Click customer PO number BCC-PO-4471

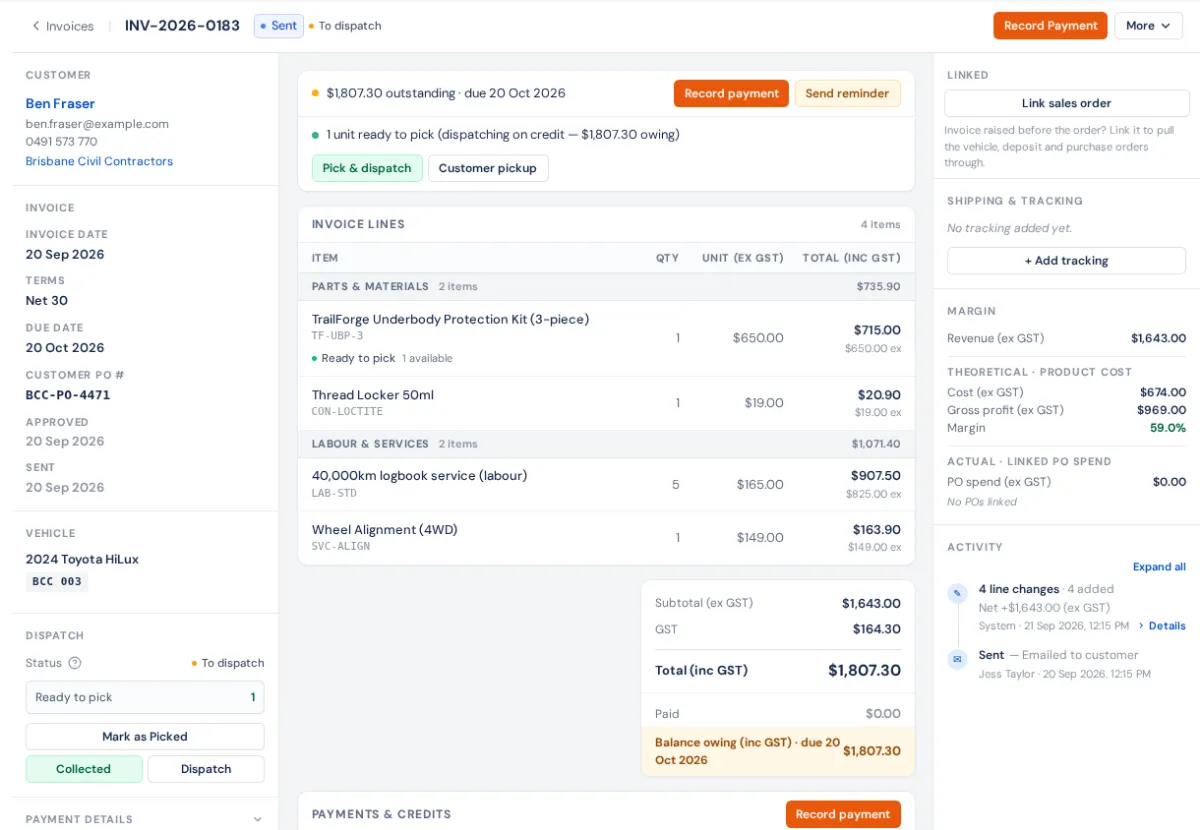click(x=68, y=395)
